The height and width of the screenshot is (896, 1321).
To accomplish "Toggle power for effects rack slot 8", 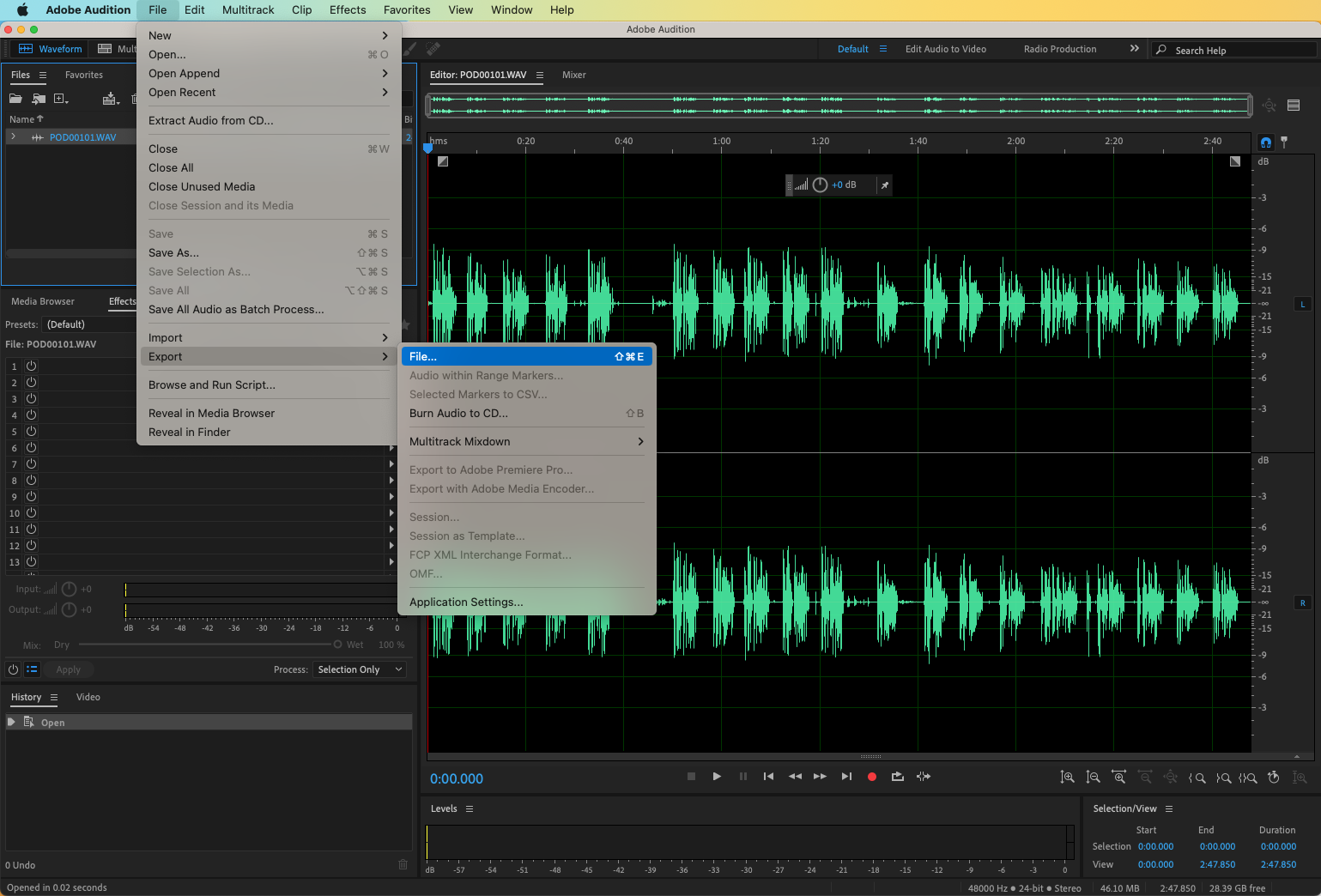I will coord(31,480).
